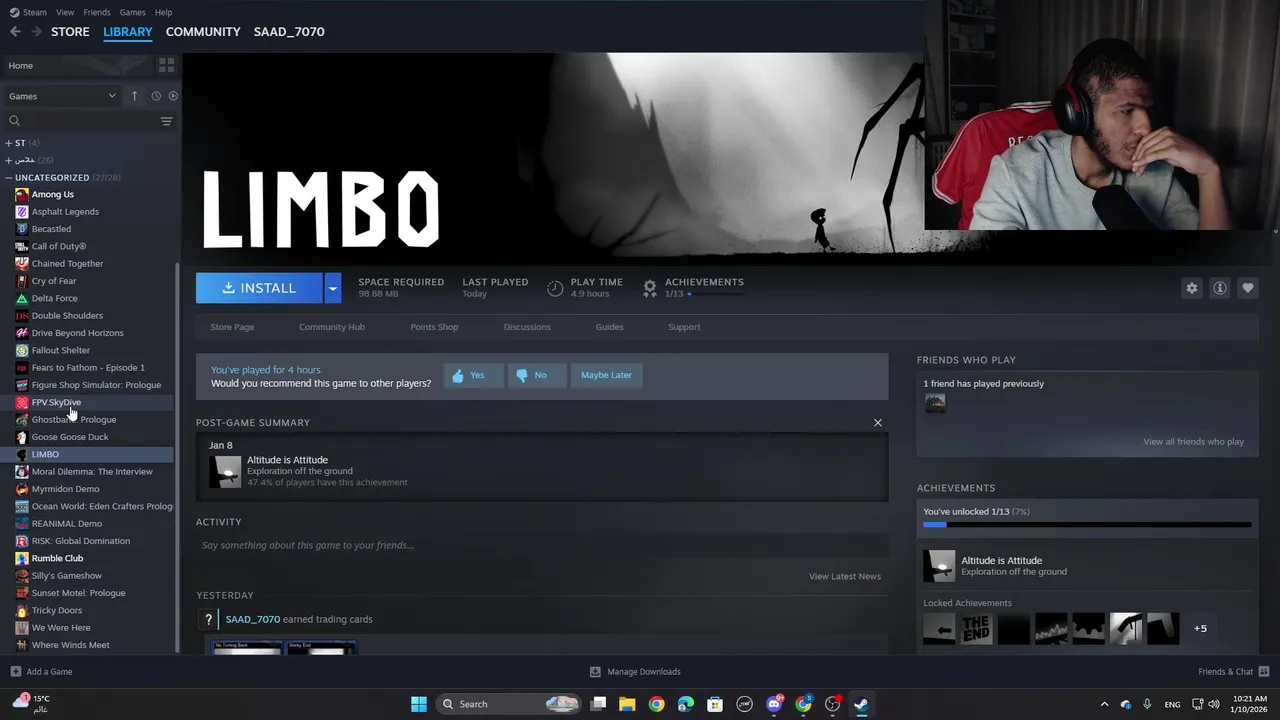Install LIMBO
The width and height of the screenshot is (1280, 720).
259,288
